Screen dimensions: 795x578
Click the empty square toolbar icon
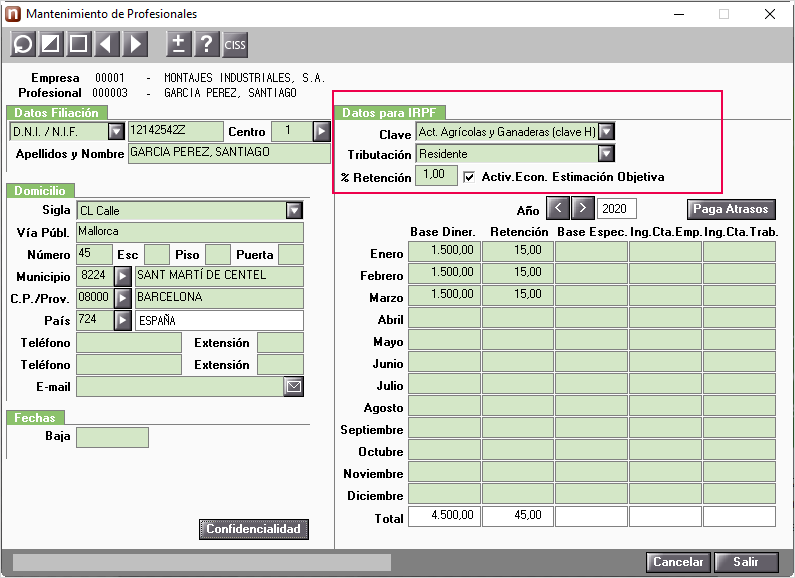click(x=78, y=44)
